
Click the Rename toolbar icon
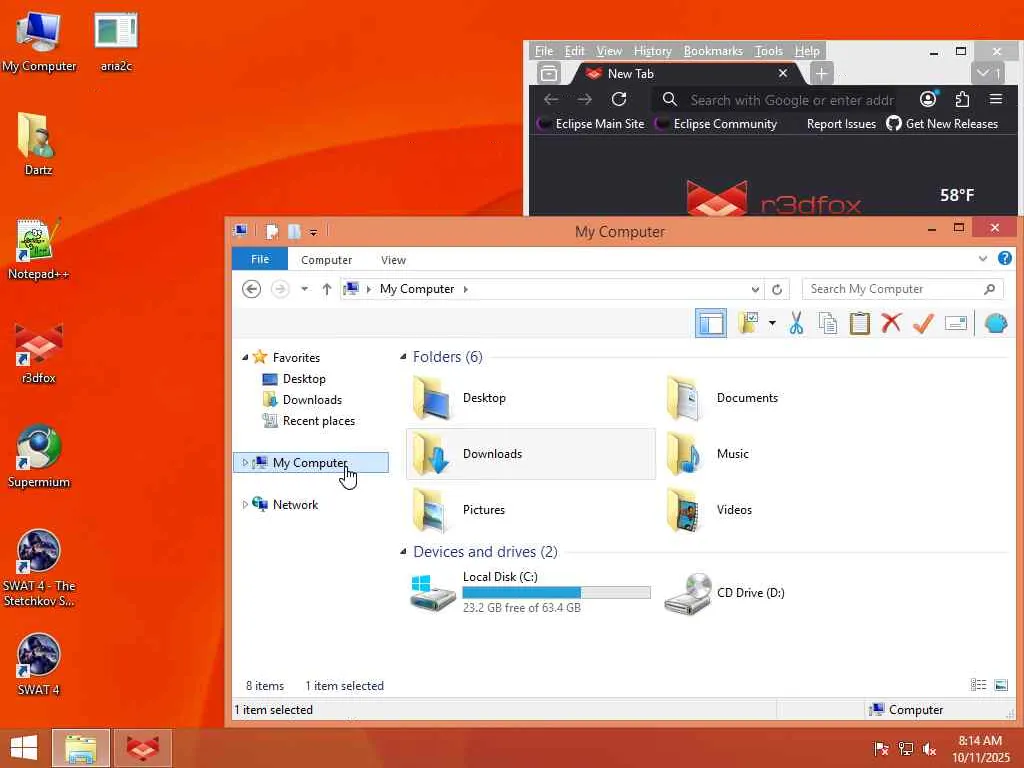955,323
